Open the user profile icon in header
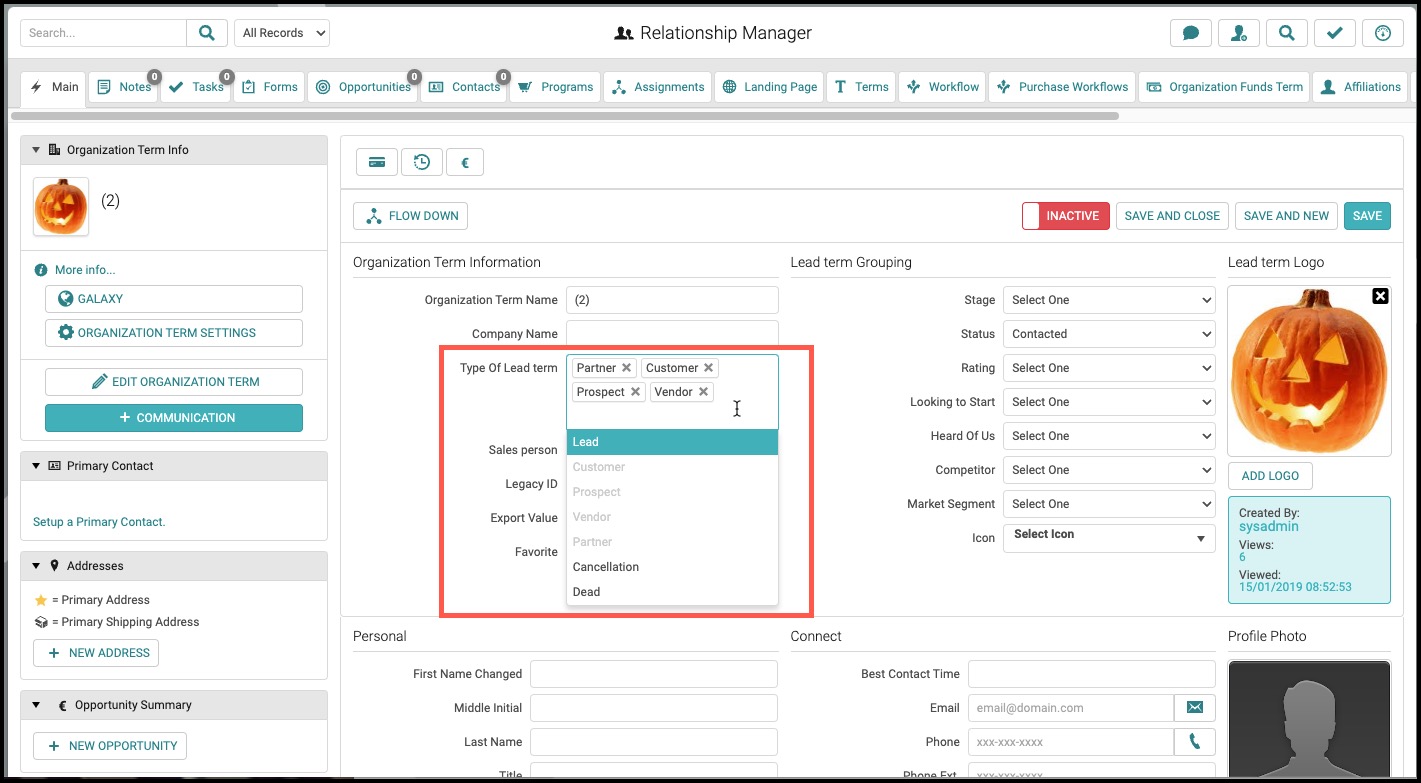 click(x=1239, y=33)
